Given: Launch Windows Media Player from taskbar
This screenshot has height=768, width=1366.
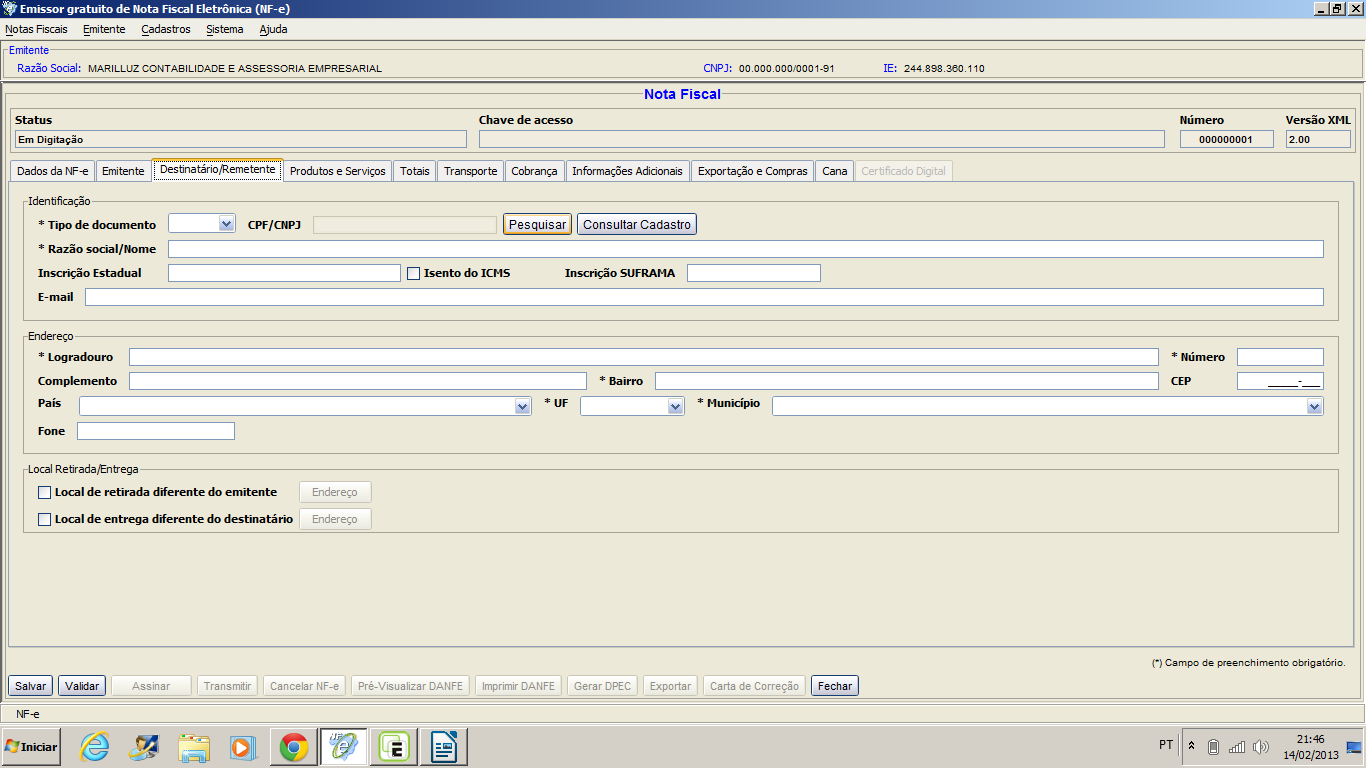Looking at the screenshot, I should point(242,747).
